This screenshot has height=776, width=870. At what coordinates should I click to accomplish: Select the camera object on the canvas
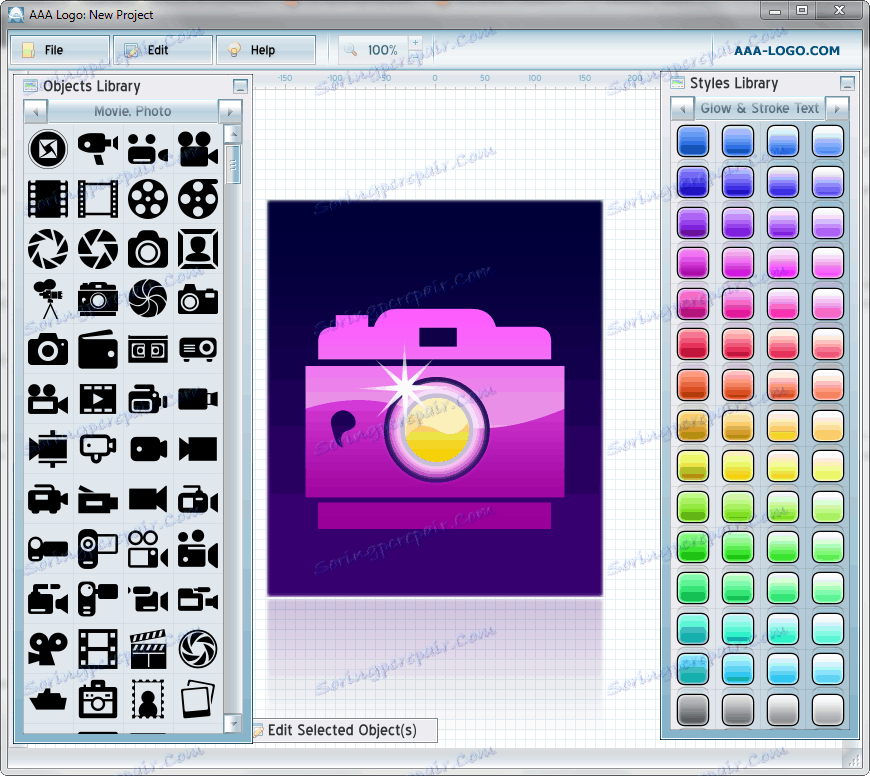(435, 419)
